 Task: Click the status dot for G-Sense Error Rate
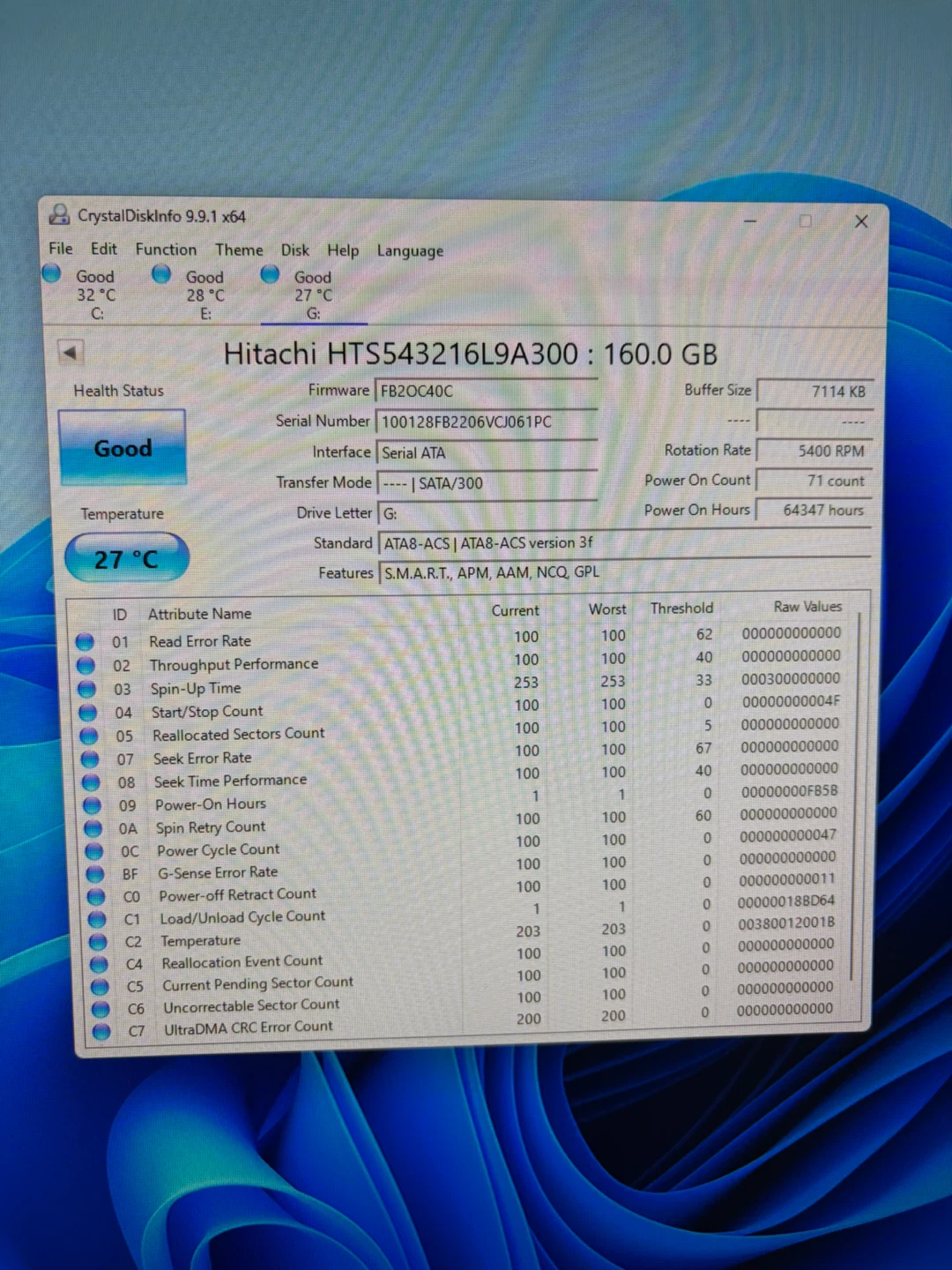tap(95, 874)
